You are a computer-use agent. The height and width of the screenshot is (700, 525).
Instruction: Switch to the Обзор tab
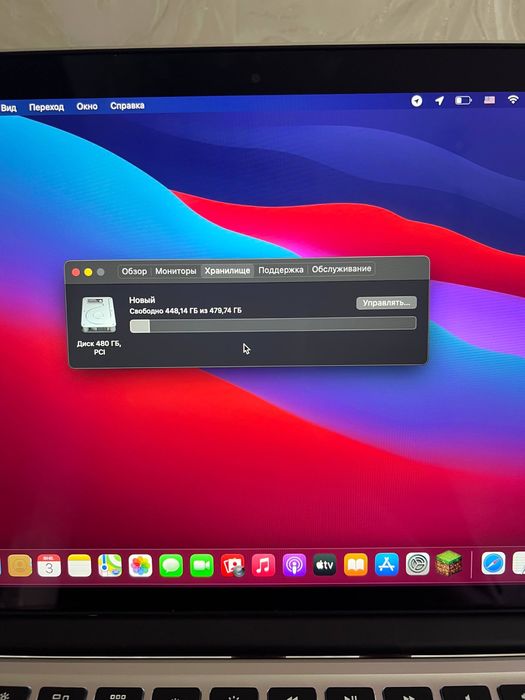(134, 271)
